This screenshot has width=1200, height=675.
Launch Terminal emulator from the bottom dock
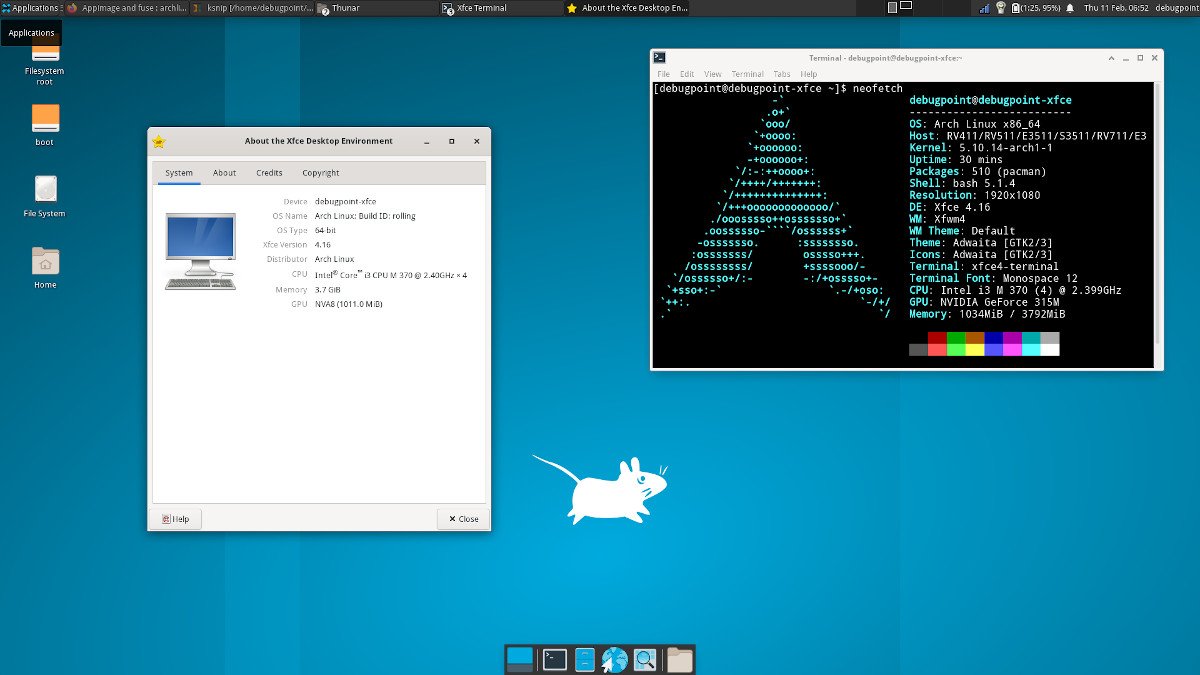point(555,659)
